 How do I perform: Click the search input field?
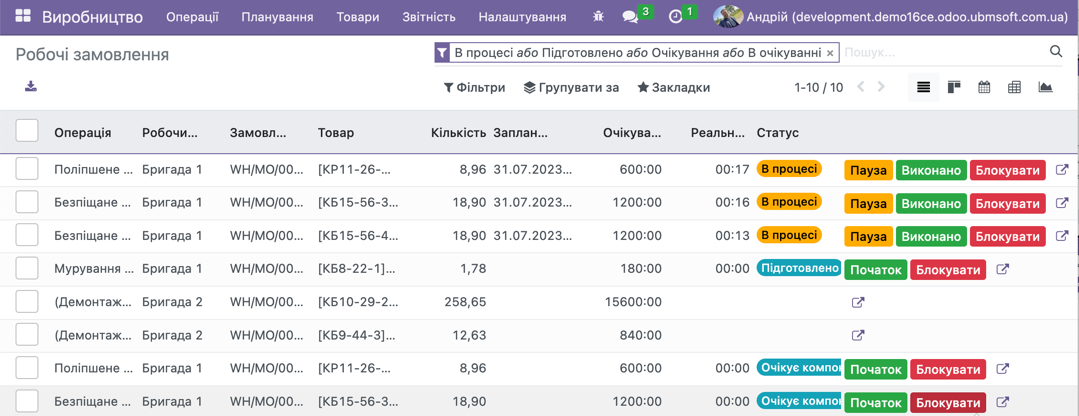(x=943, y=52)
